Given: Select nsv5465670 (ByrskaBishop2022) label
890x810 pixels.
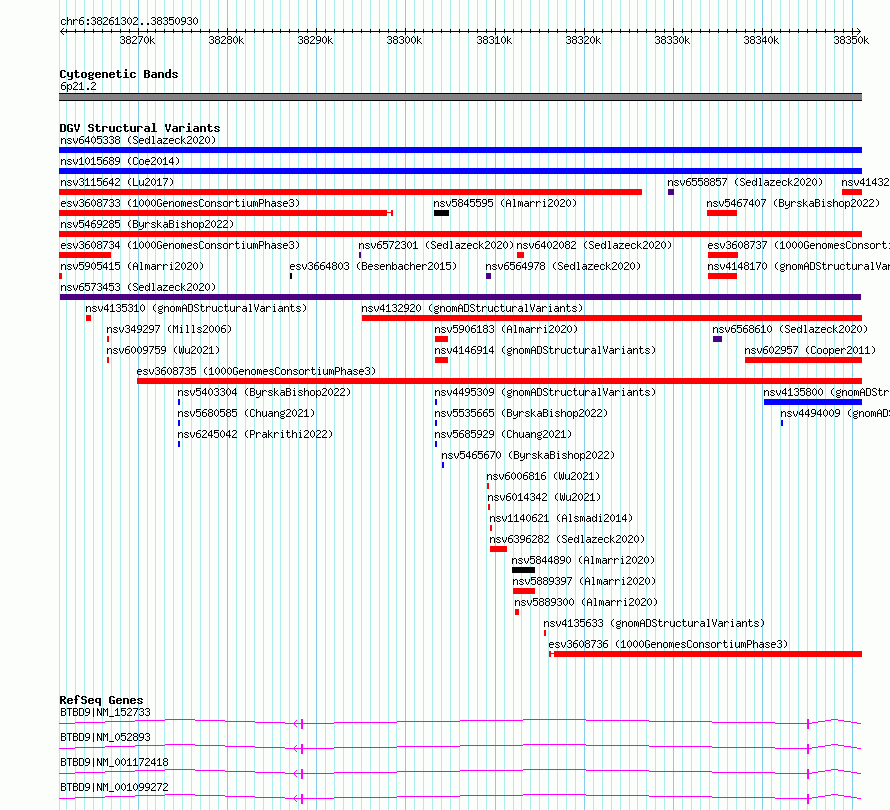Looking at the screenshot, I should 528,455.
